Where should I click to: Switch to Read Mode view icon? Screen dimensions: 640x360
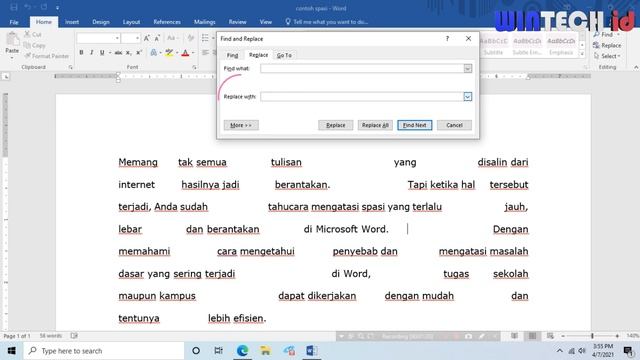514,336
